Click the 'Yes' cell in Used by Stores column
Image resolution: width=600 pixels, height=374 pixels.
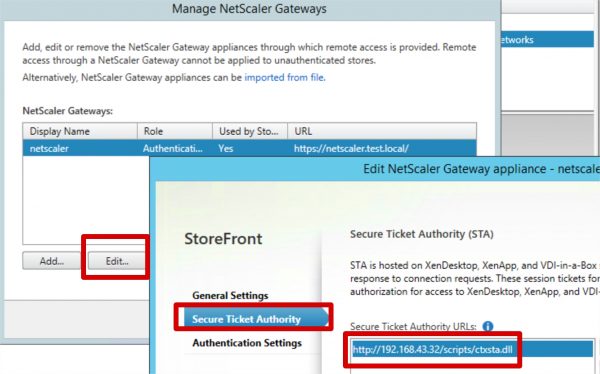(226, 149)
